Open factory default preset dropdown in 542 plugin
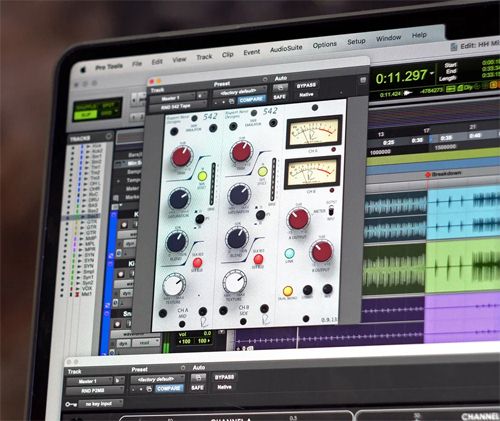 [240, 91]
